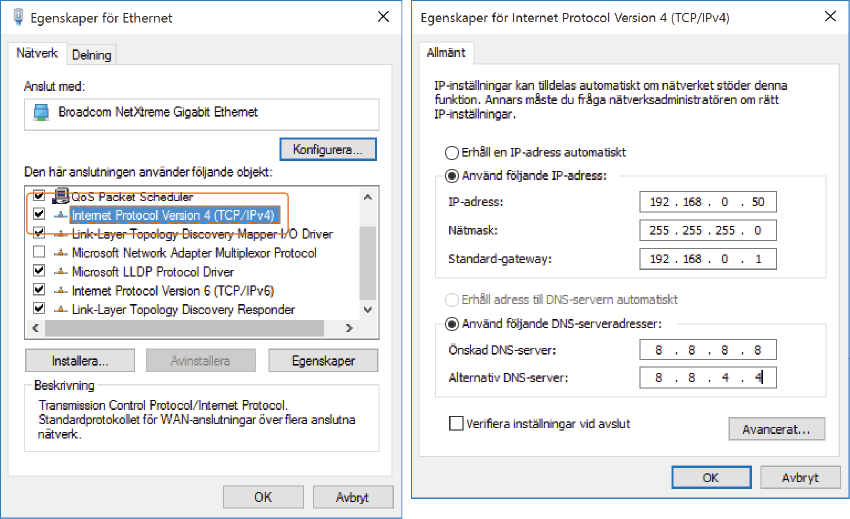Switch to the Delning tab
Screen dimensions: 850x519
tap(92, 55)
